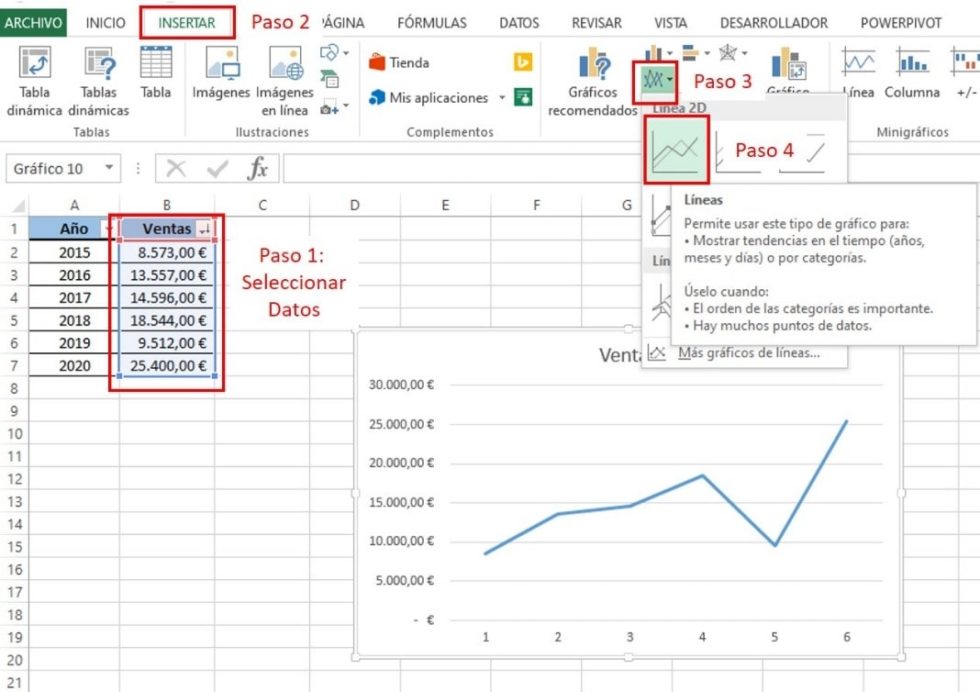
Task: Select cell with 8.573,00 €
Action: 167,253
